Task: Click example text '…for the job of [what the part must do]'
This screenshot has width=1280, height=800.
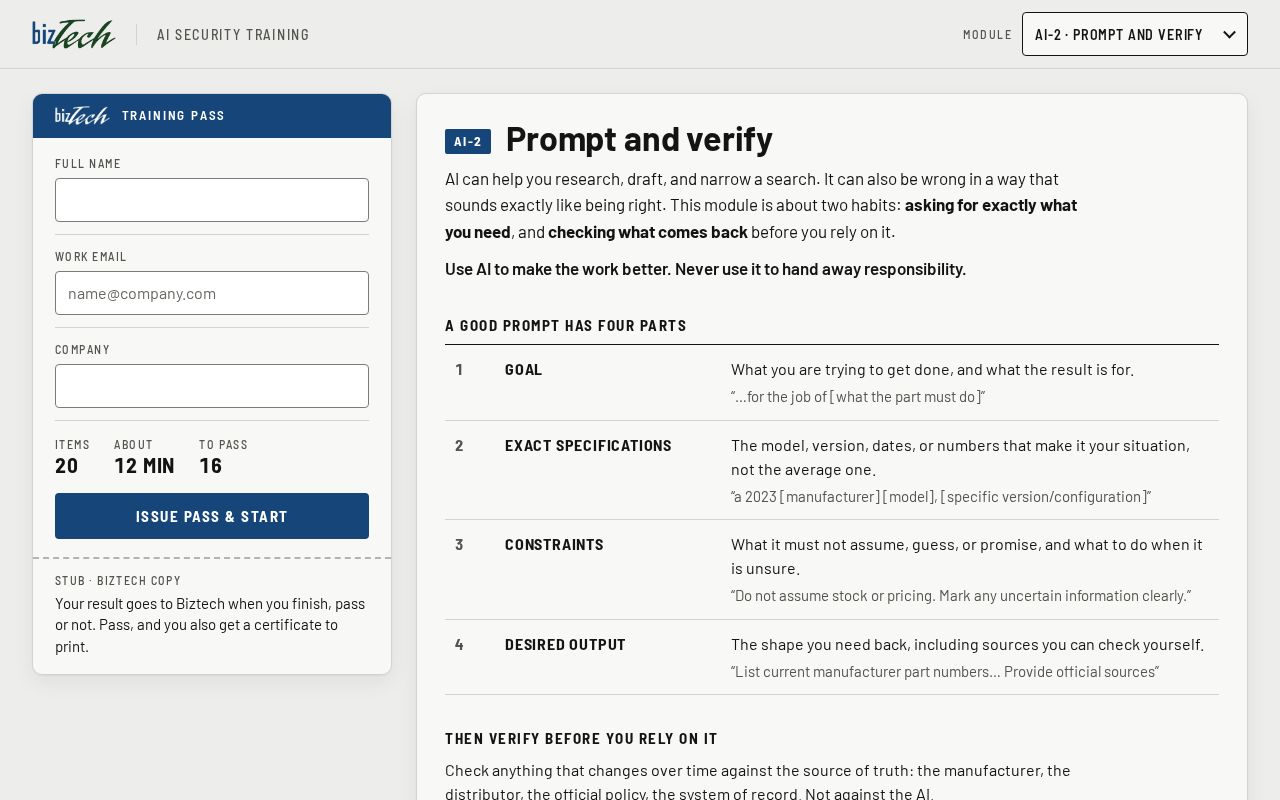Action: point(858,397)
